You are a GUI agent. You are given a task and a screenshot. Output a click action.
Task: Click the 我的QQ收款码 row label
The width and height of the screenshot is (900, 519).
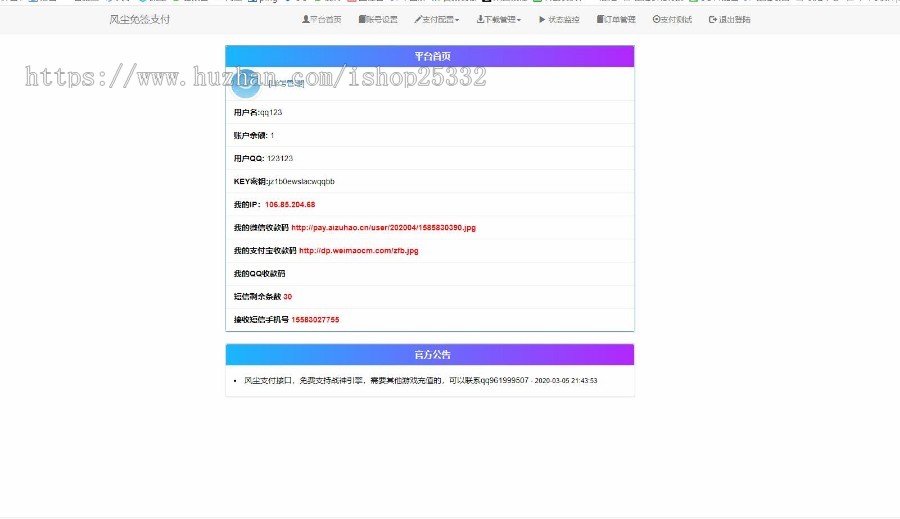(259, 274)
